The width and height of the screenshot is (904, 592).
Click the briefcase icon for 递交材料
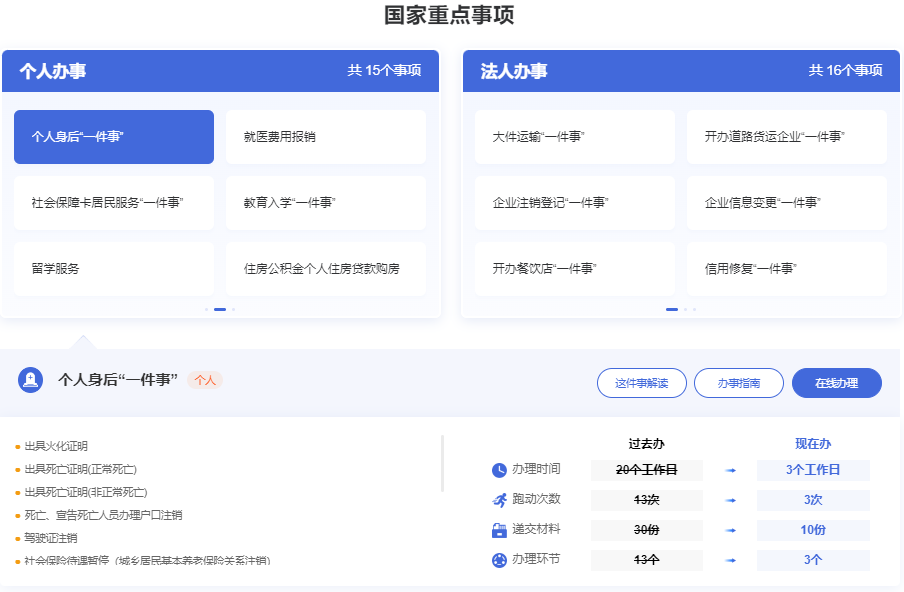[x=499, y=530]
